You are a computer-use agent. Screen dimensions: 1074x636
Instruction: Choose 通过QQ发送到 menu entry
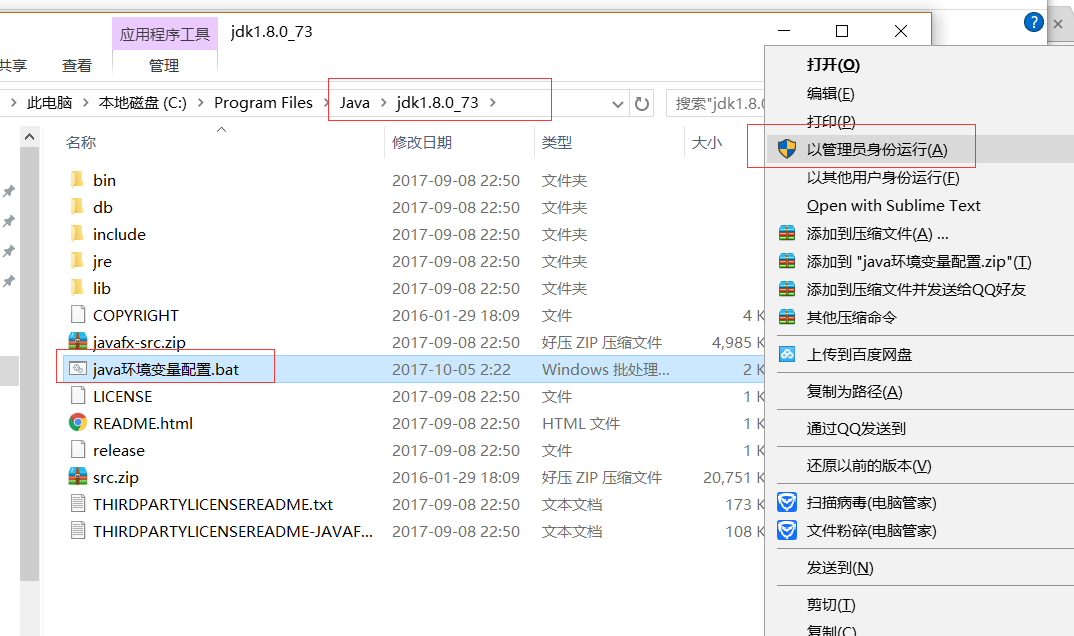[x=856, y=429]
